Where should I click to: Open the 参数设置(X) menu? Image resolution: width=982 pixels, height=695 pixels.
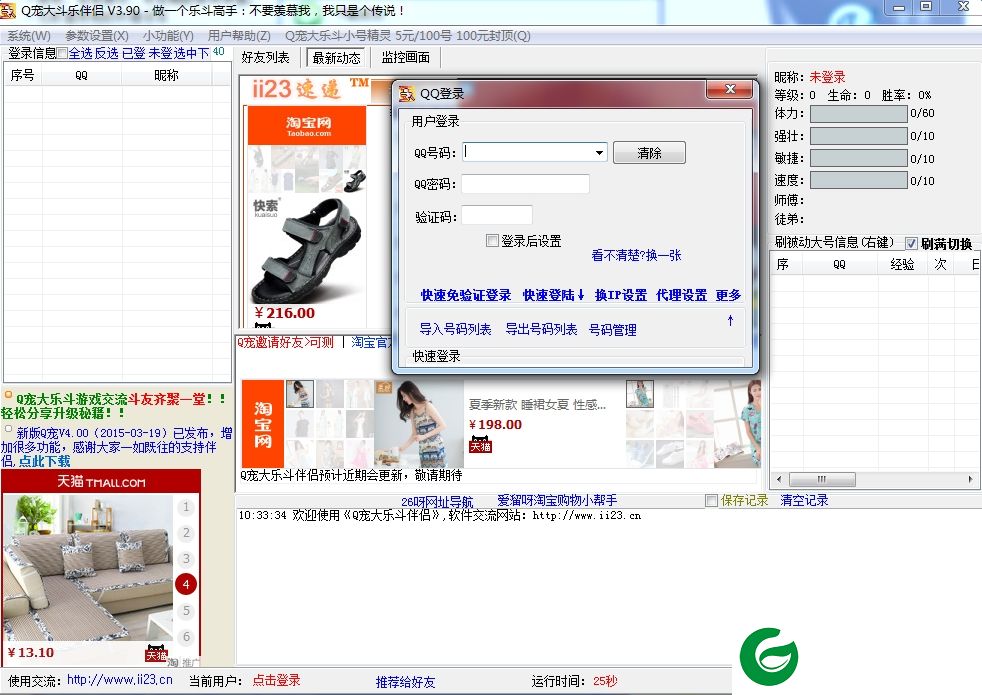(x=96, y=36)
